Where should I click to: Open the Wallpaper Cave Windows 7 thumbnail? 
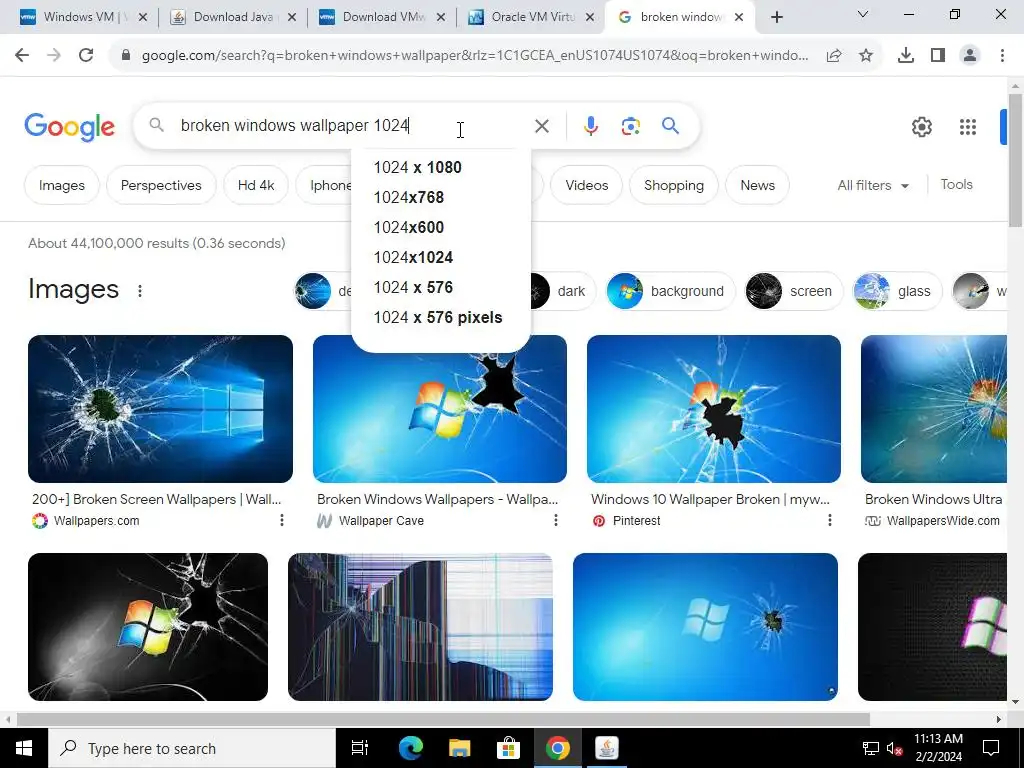pos(440,409)
